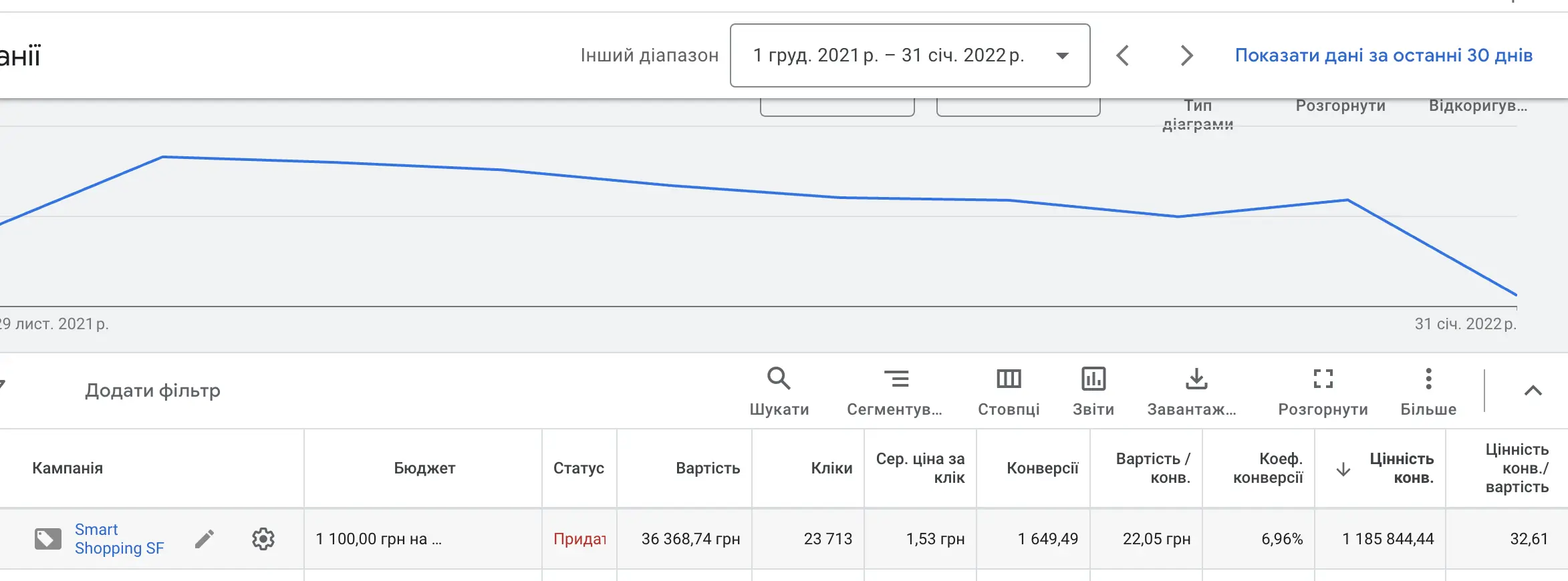Open the Segment (Сегментув…) icon
The width and height of the screenshot is (1568, 581).
pos(896,379)
